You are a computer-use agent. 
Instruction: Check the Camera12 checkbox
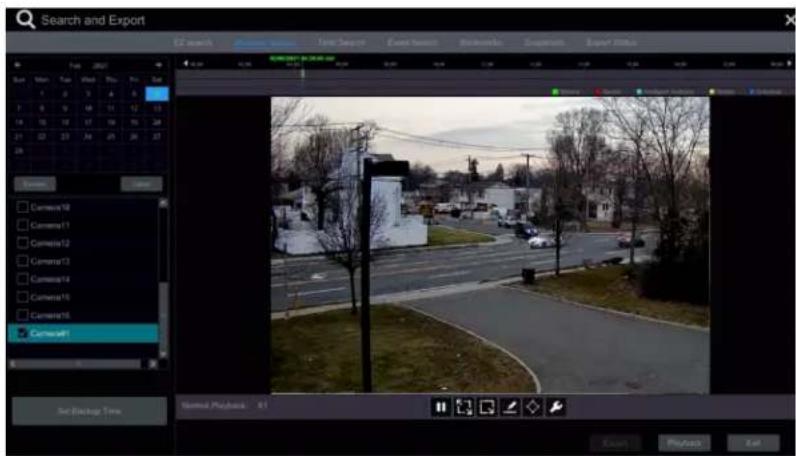22,243
